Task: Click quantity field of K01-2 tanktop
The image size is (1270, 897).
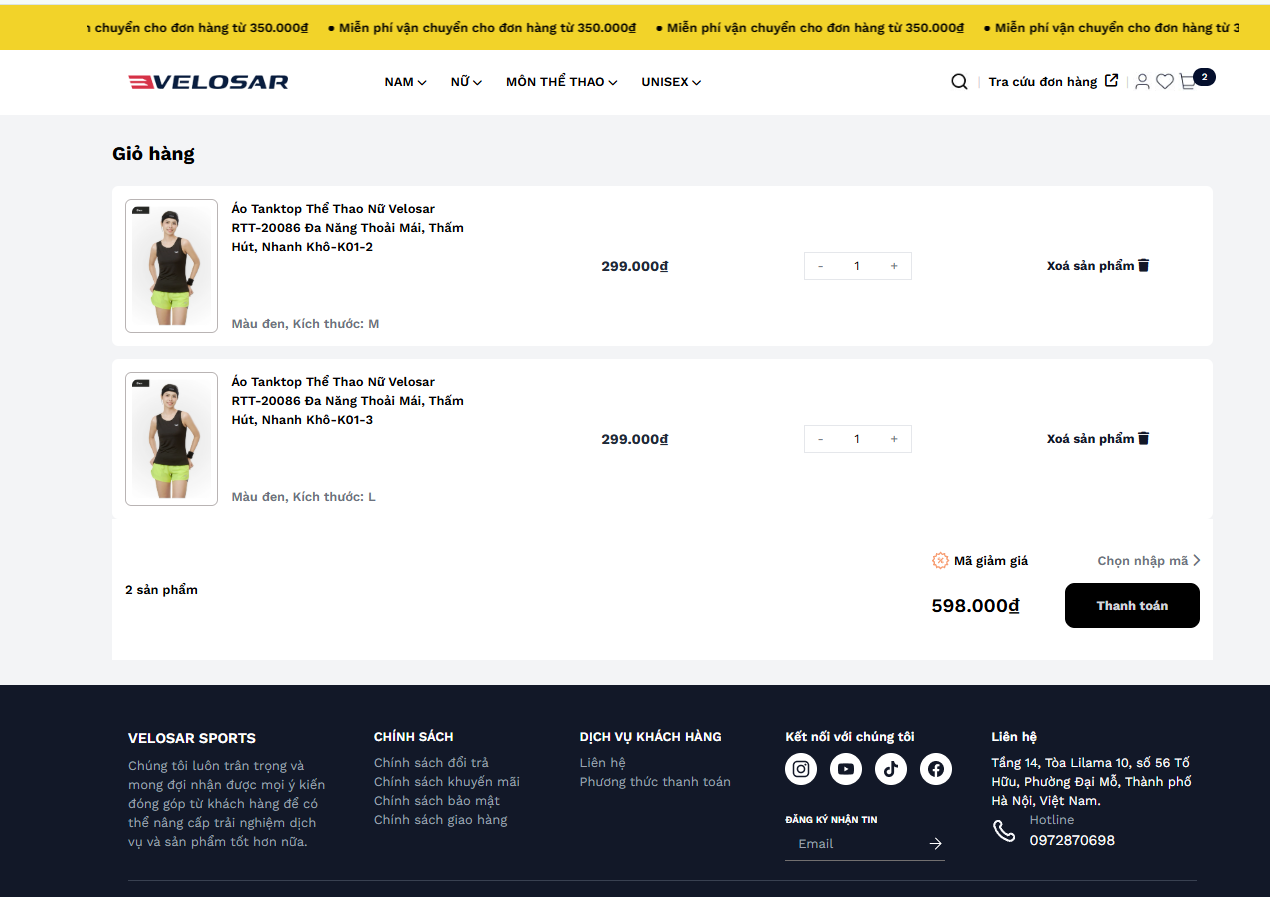Action: 857,266
